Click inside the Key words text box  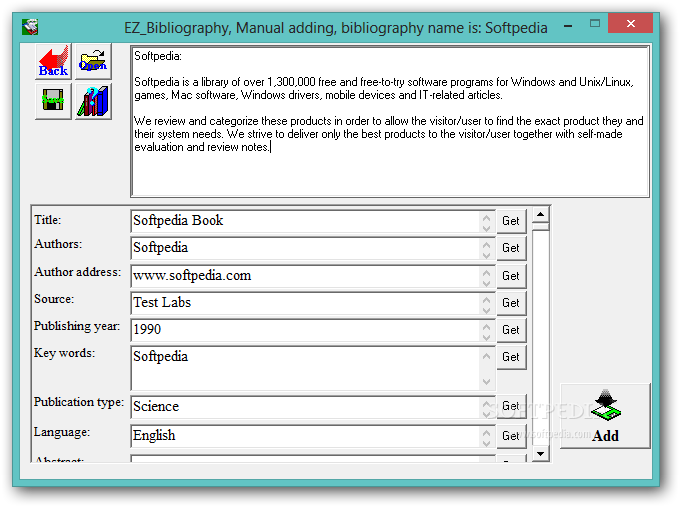click(x=305, y=368)
